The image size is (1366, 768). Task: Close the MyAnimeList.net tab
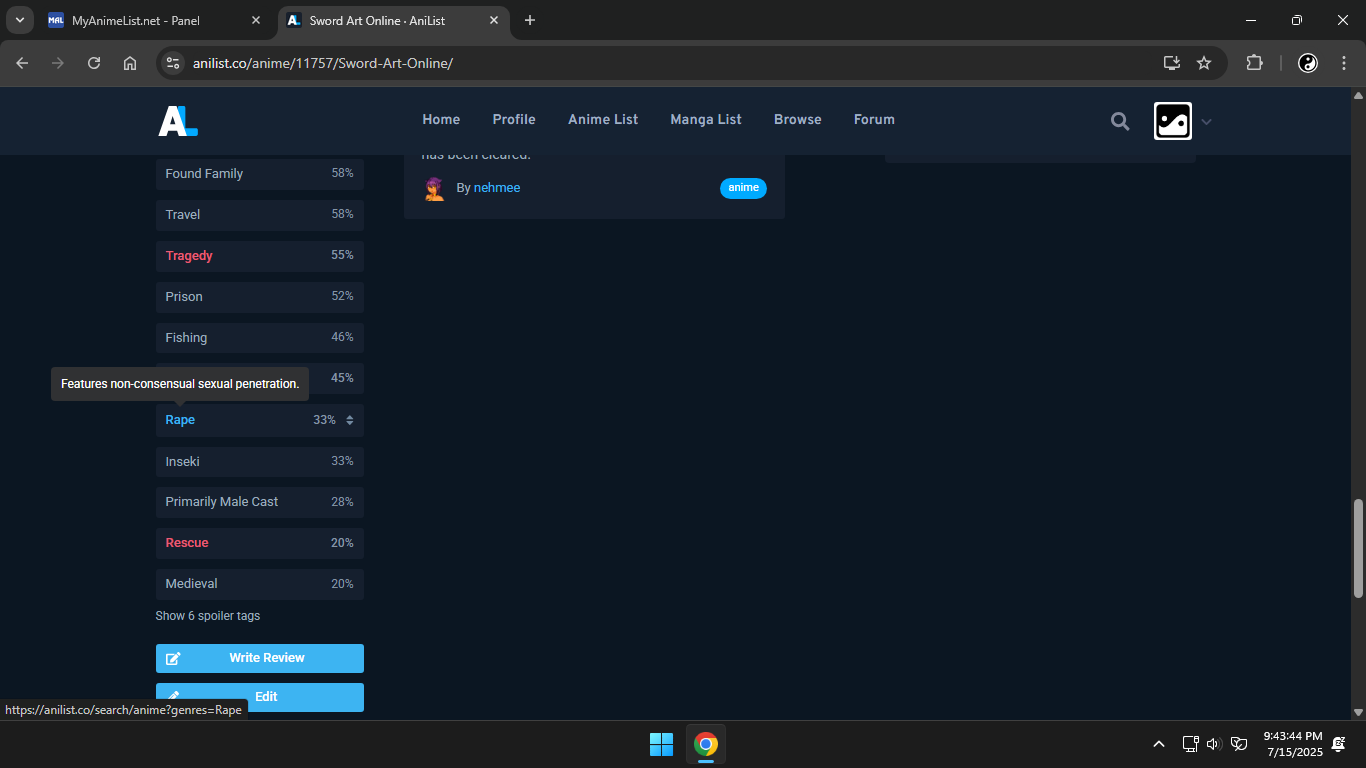click(x=256, y=20)
